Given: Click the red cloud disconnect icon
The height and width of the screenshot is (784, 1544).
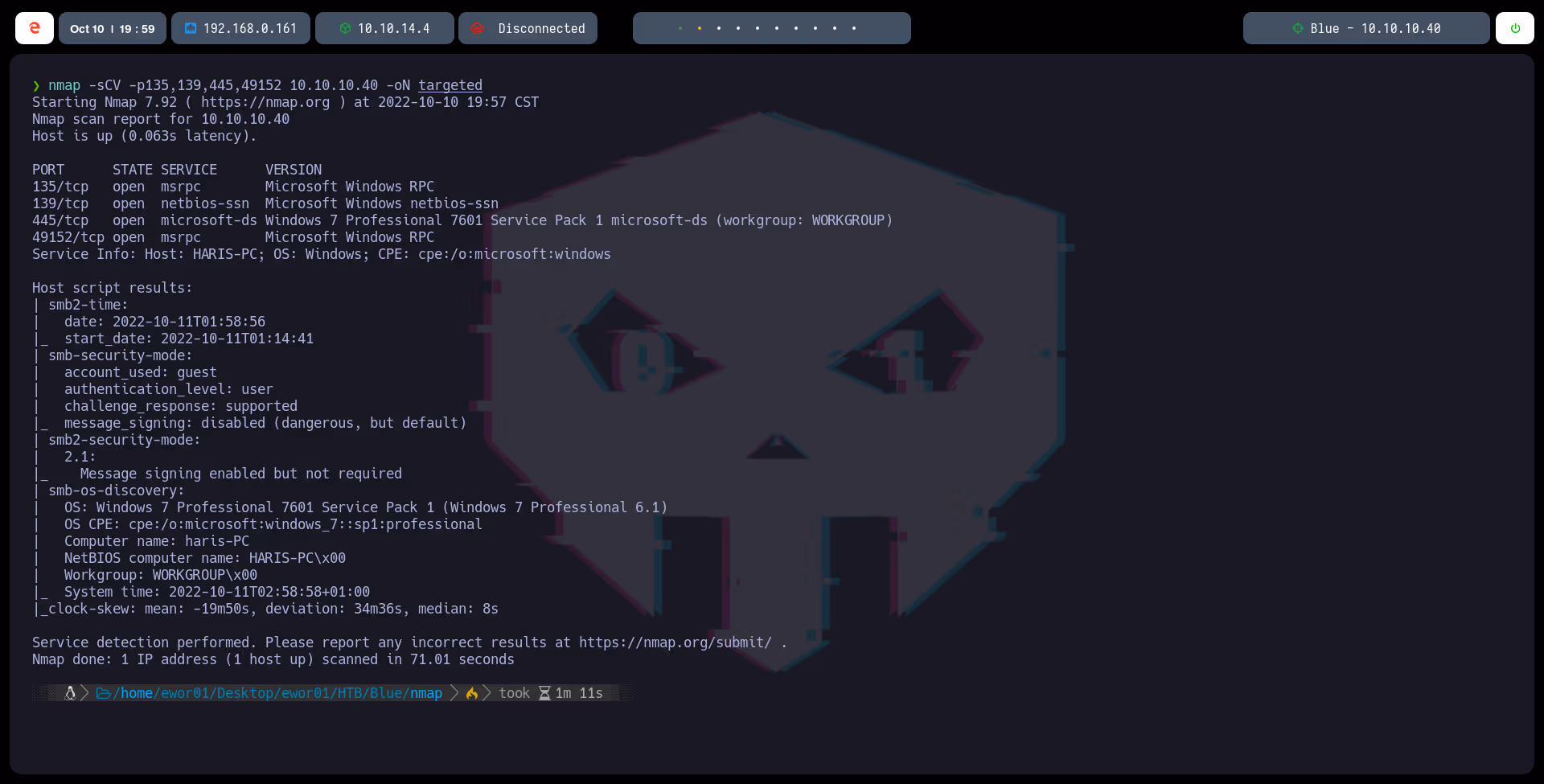Looking at the screenshot, I should click(478, 28).
